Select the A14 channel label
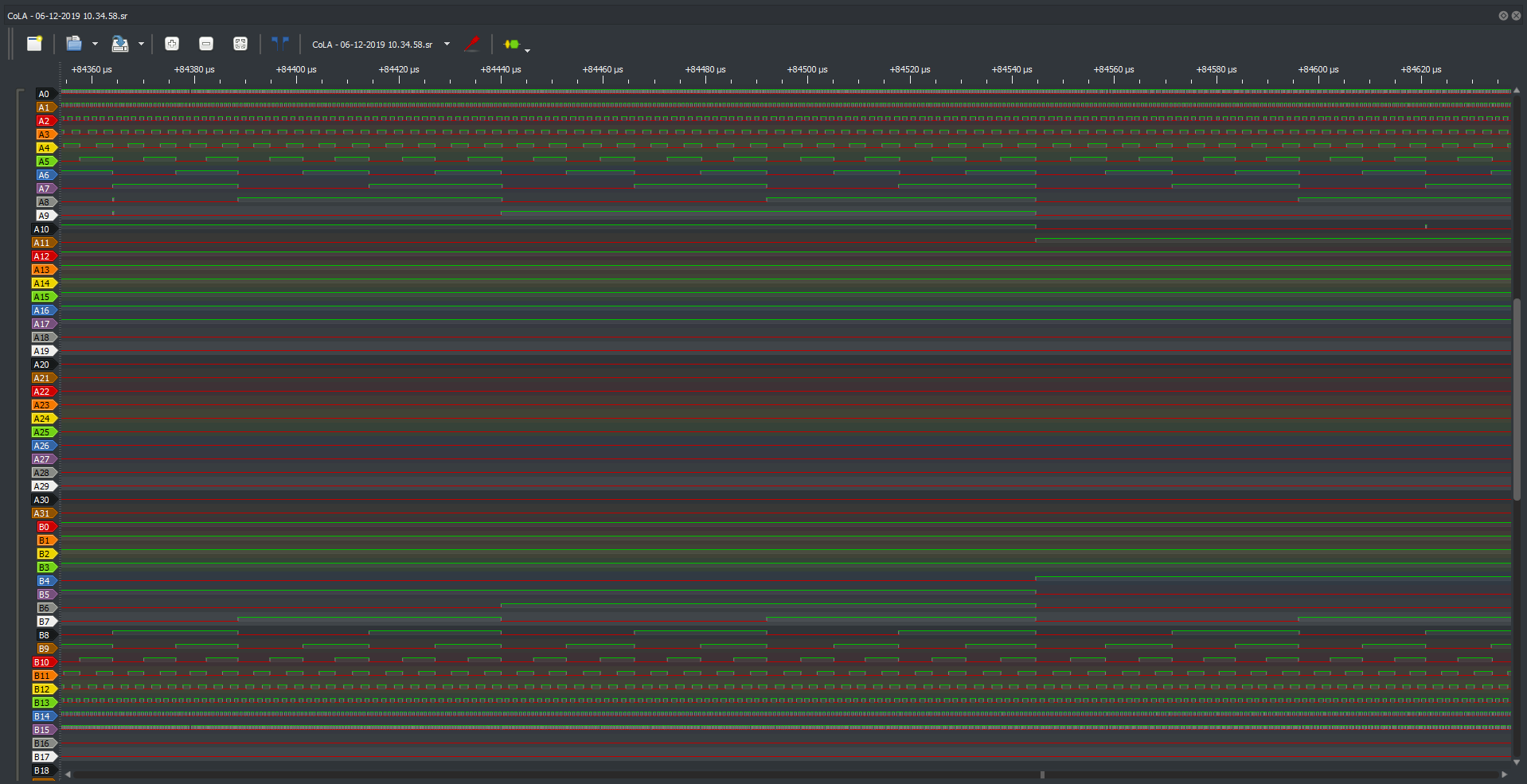The height and width of the screenshot is (784, 1527). (44, 283)
